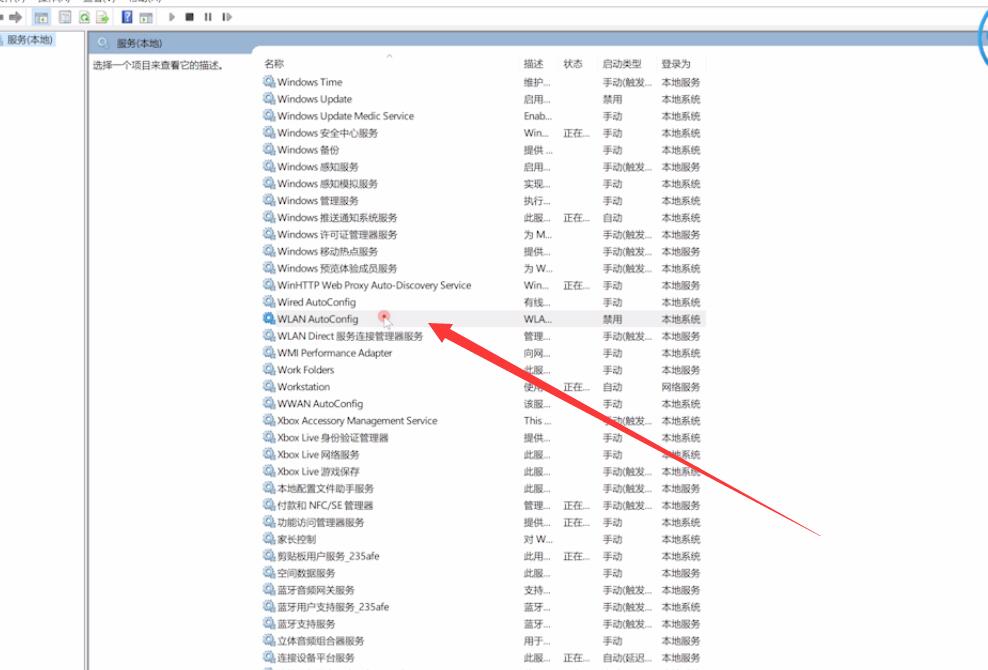Sort by the 描述 column header
The image size is (988, 670).
(x=533, y=64)
